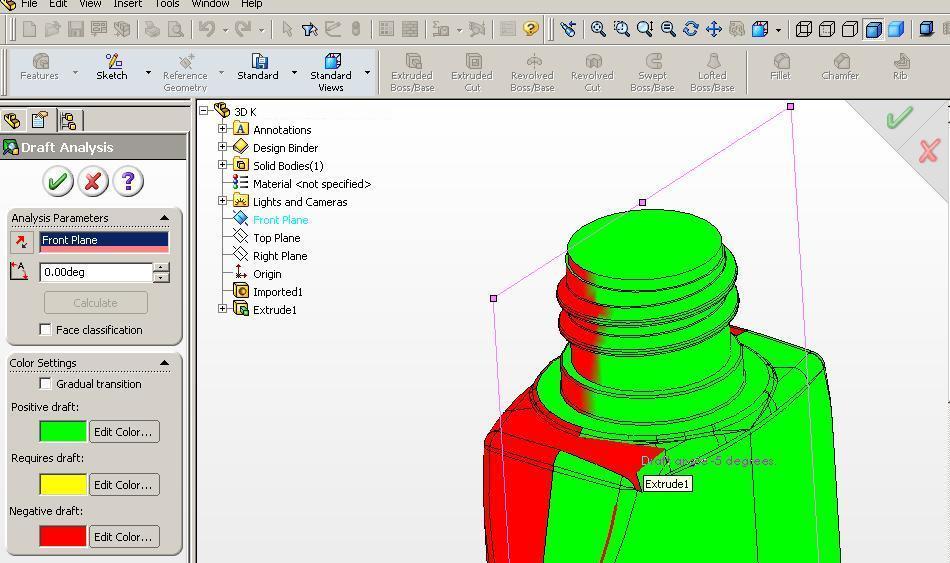Screen dimensions: 950x563
Task: Click the View Orientation cube icon
Action: point(760,28)
